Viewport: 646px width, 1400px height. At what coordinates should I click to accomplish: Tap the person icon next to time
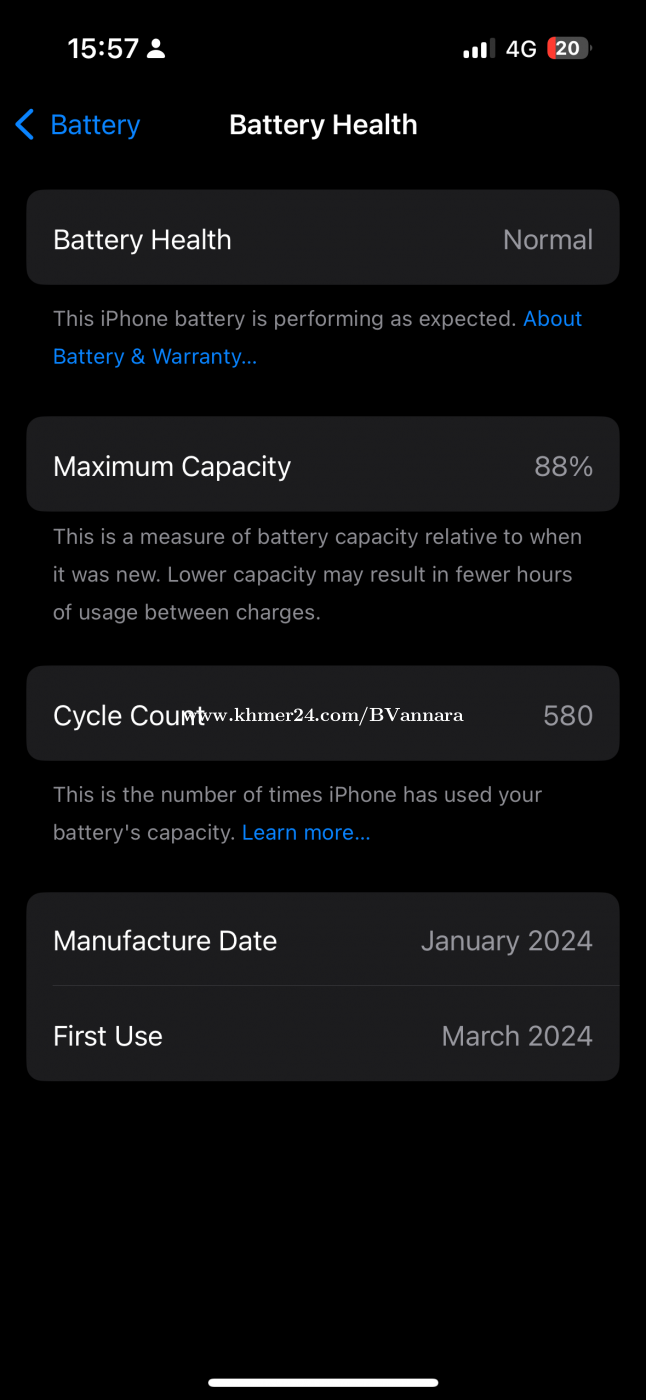156,49
